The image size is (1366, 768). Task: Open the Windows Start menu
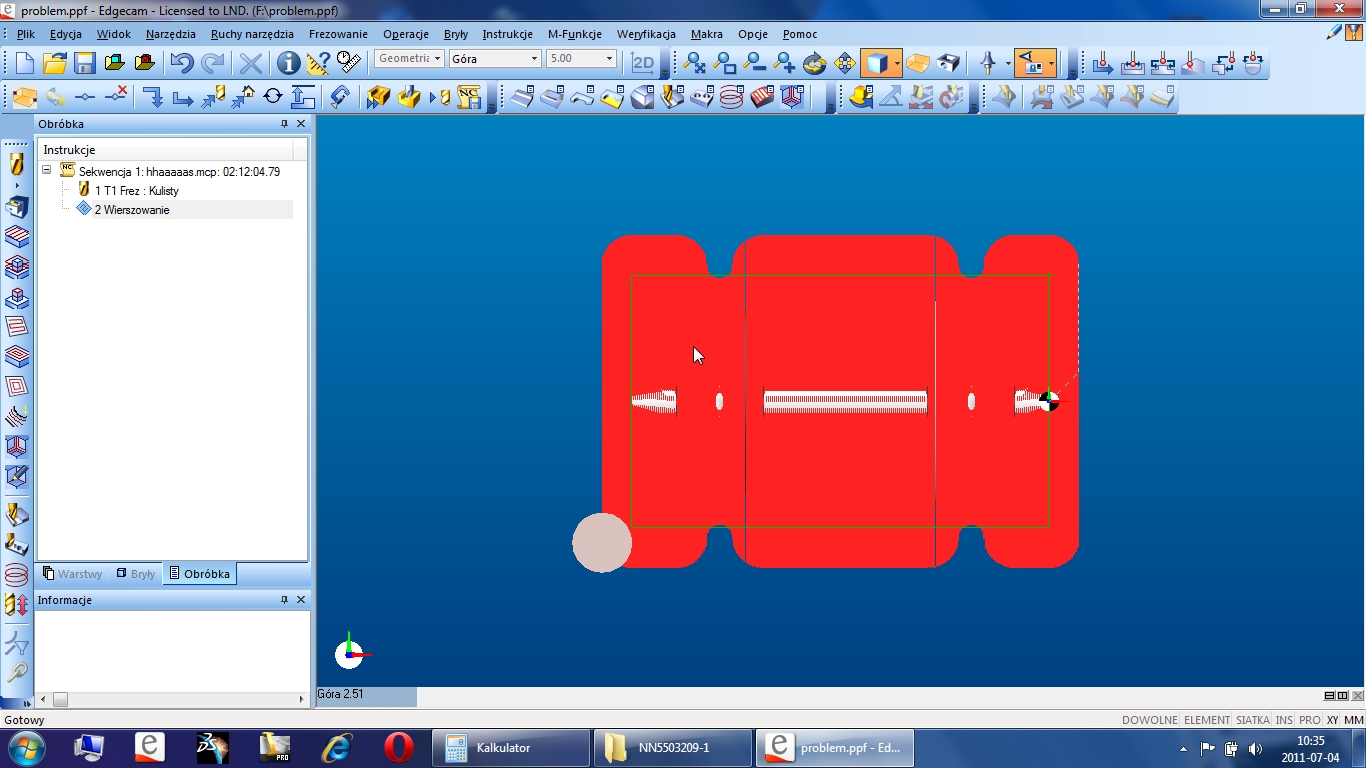pyautogui.click(x=26, y=747)
